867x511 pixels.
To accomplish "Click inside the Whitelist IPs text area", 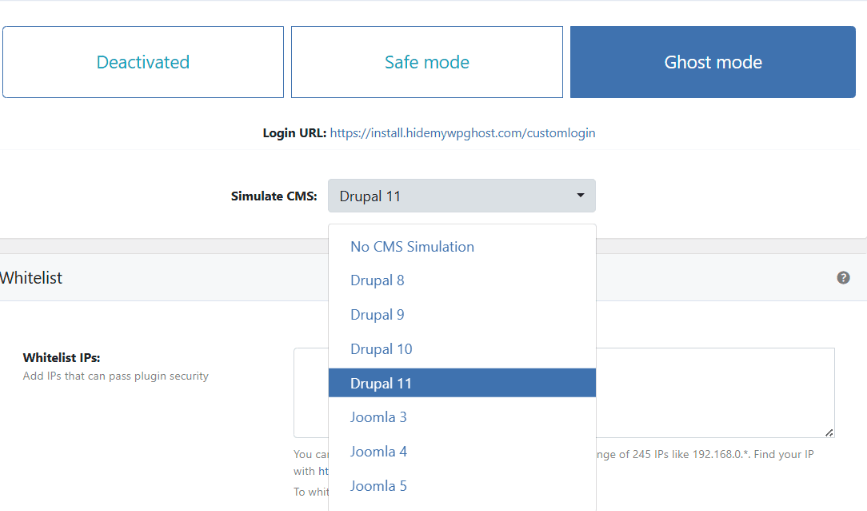I will click(x=714, y=392).
